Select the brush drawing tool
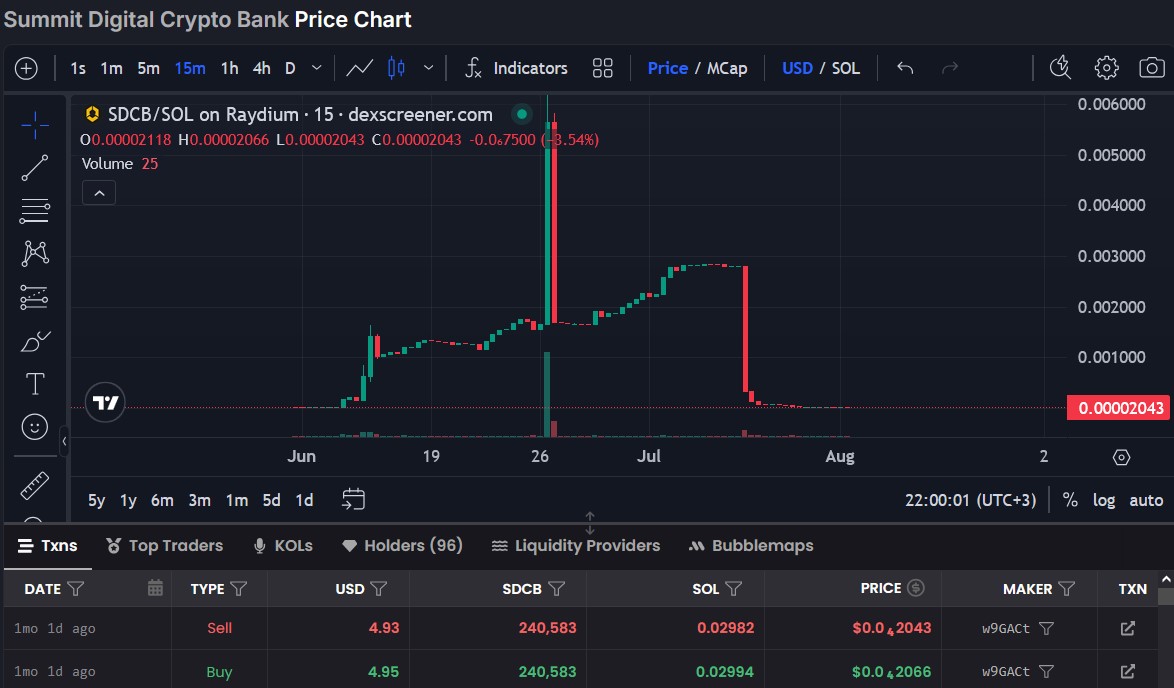Screen dimensions: 1174x688 [34, 341]
